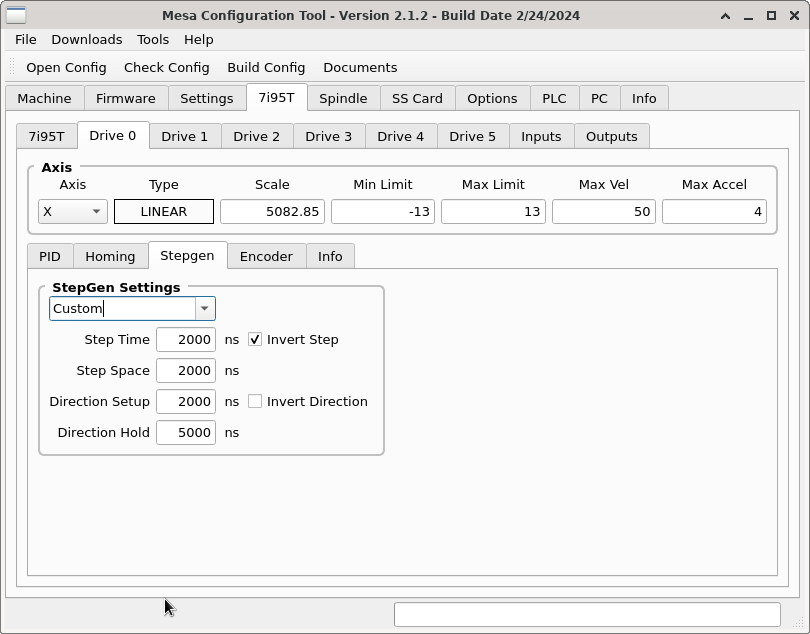Open the StepGen Settings dropdown arrow

205,308
